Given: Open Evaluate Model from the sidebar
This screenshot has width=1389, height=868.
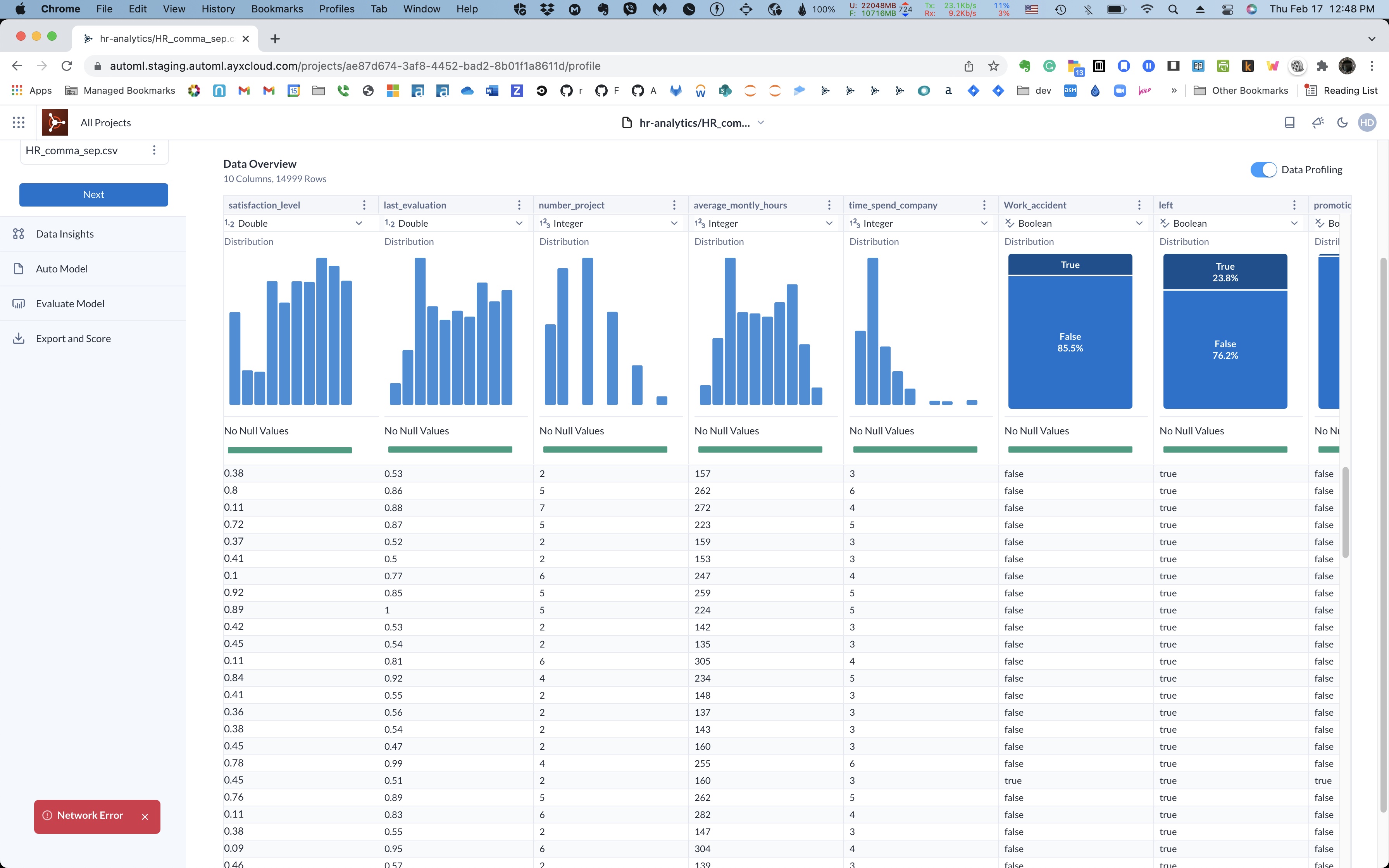Looking at the screenshot, I should 69,303.
